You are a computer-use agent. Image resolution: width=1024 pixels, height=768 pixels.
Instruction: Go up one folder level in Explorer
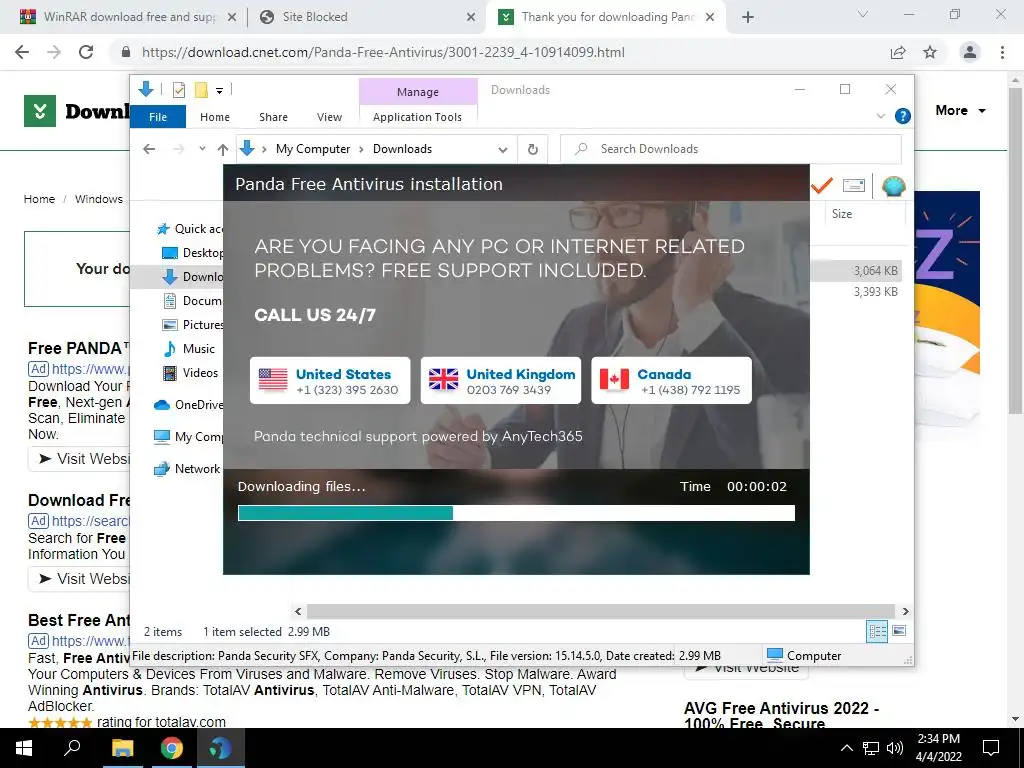point(223,150)
